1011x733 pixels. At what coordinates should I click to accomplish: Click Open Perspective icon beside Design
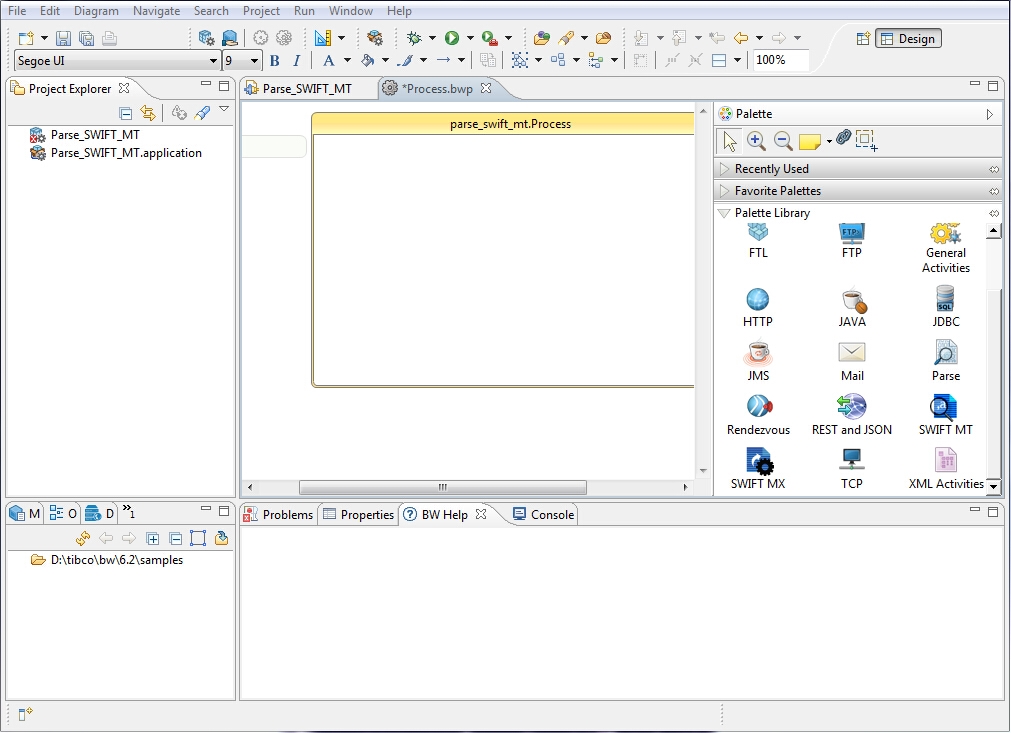(x=863, y=39)
